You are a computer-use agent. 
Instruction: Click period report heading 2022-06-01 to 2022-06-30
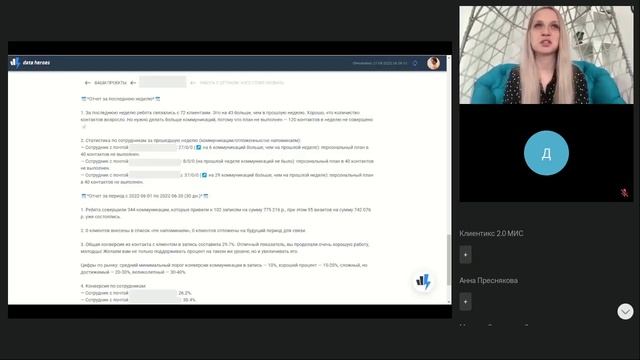pyautogui.click(x=145, y=196)
